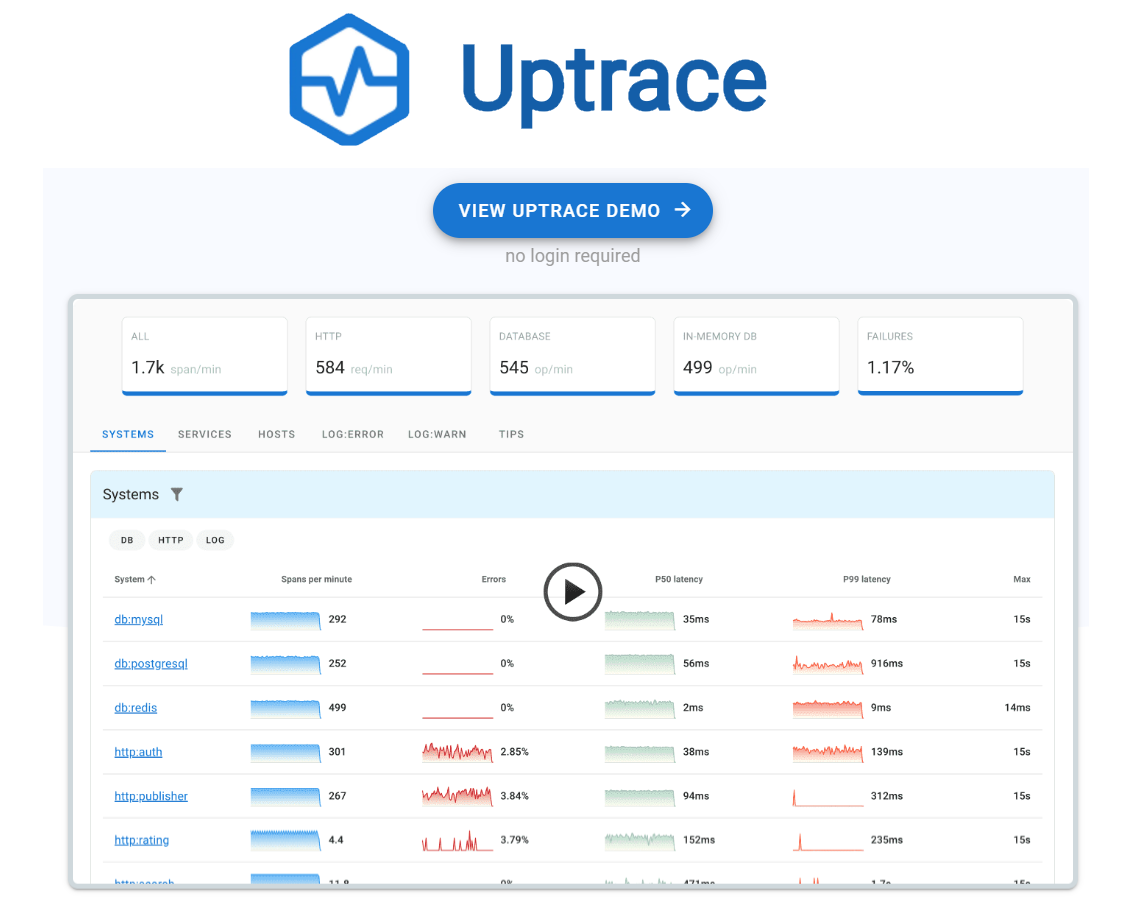Click the HTTP req/min stat card

coord(388,356)
